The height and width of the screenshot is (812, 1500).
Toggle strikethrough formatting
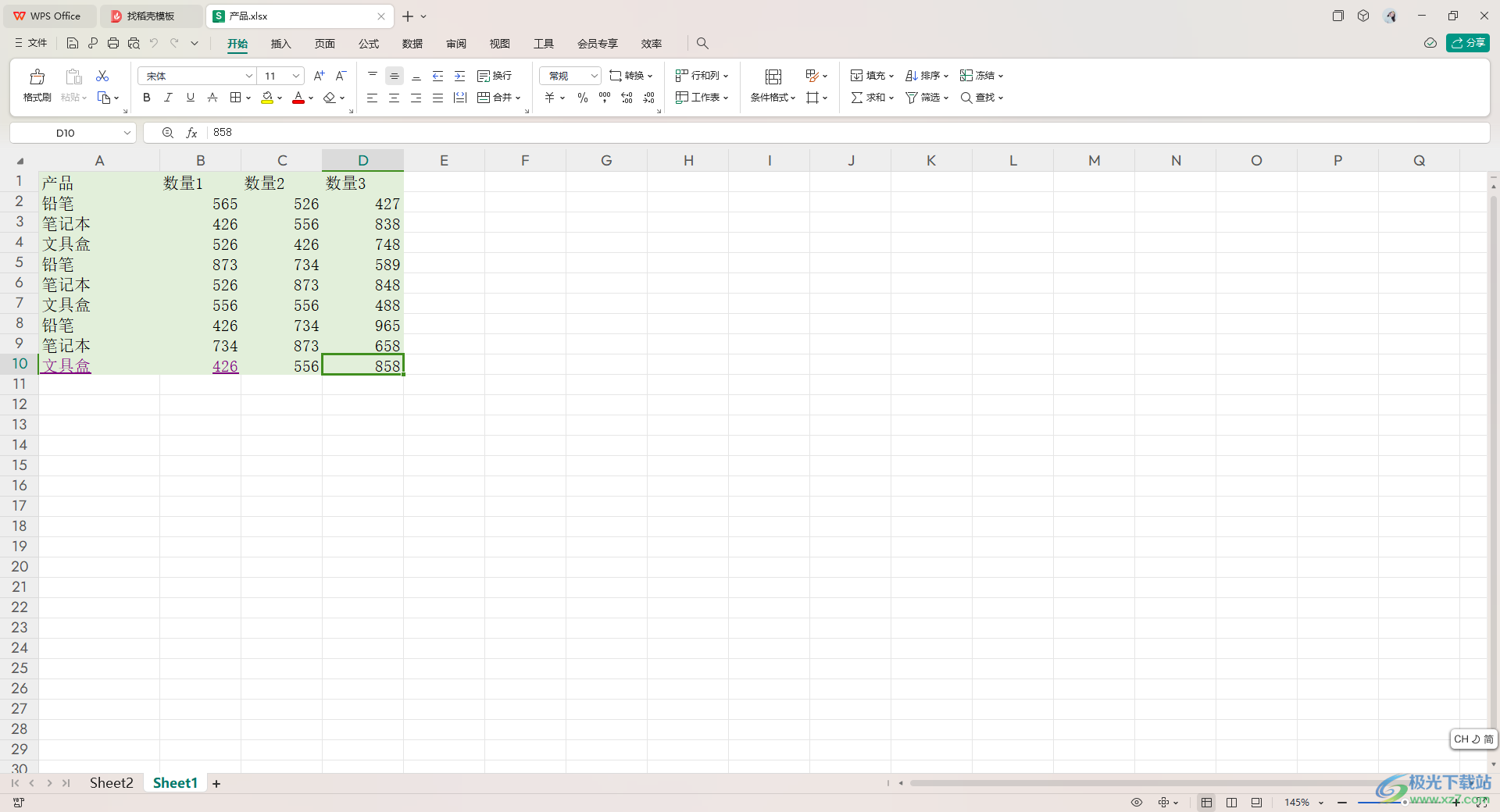pos(212,98)
